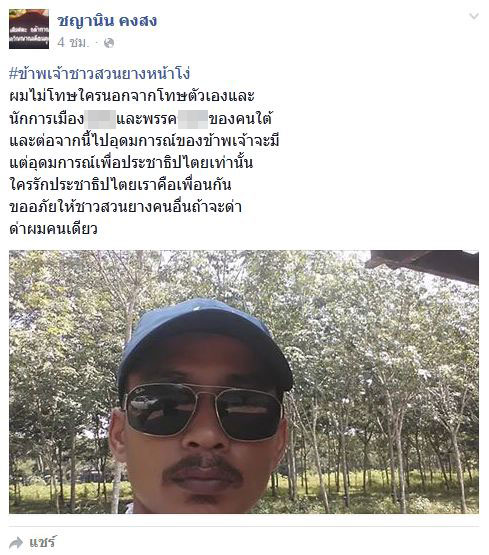This screenshot has height=555, width=489.
Task: Open the #ข้าพเจ้าชาวสวนยางหน้าโง่ hashtag
Action: tap(100, 74)
